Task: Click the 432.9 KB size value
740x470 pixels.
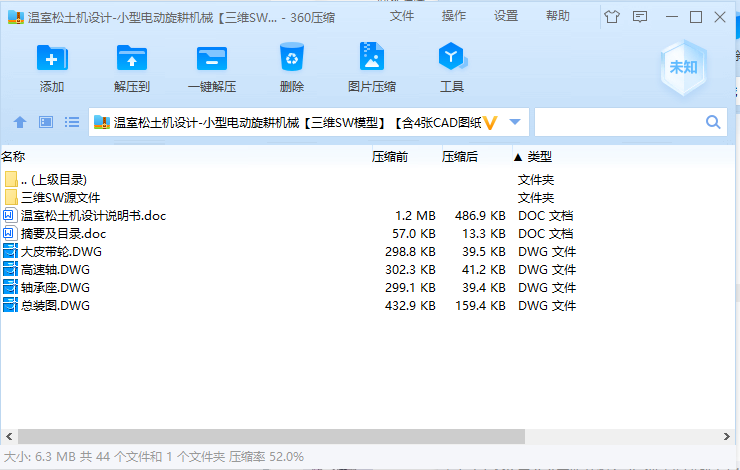Action: tap(410, 305)
